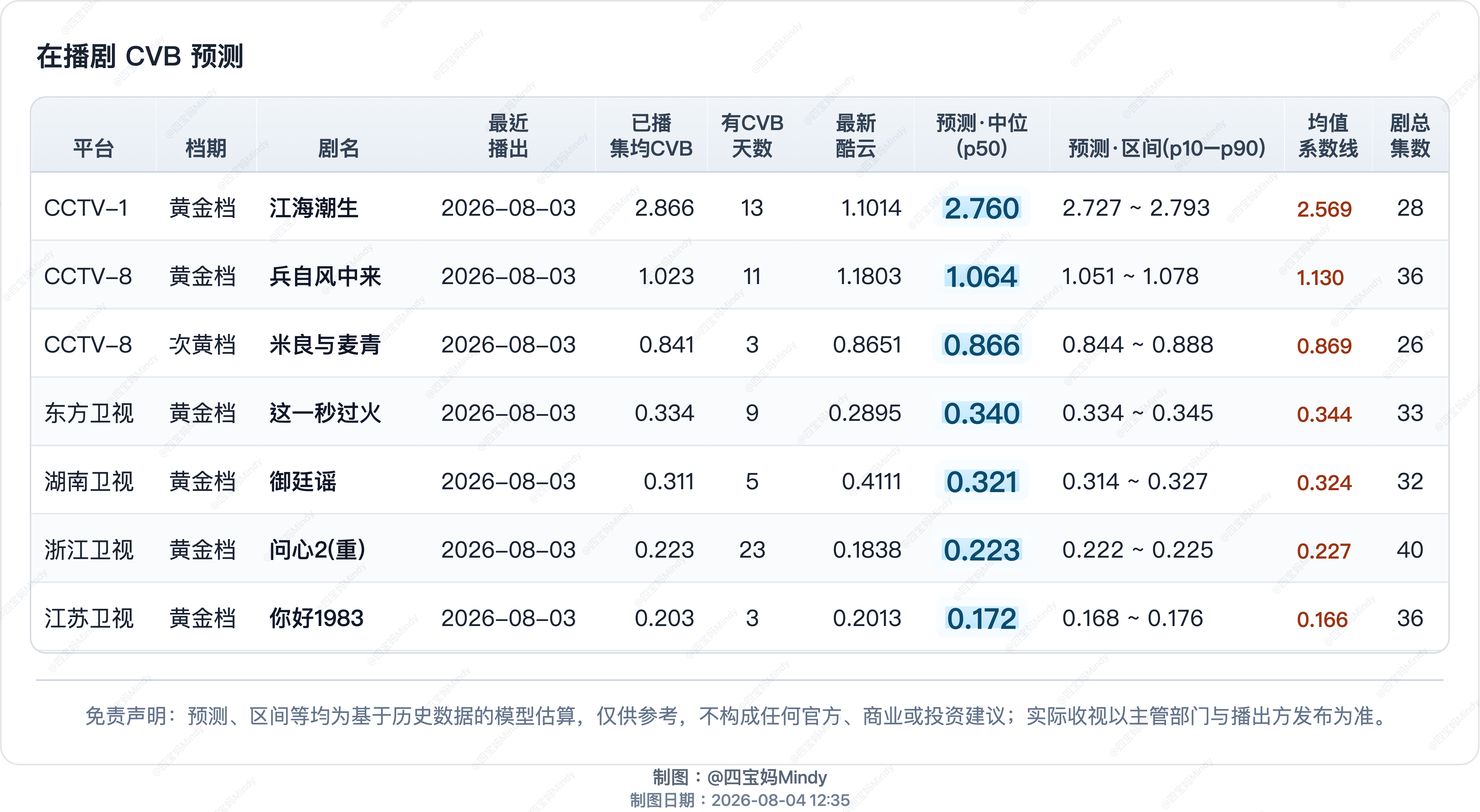The width and height of the screenshot is (1480, 812).
Task: Click the highlighted median value 0.340
Action: point(981,413)
